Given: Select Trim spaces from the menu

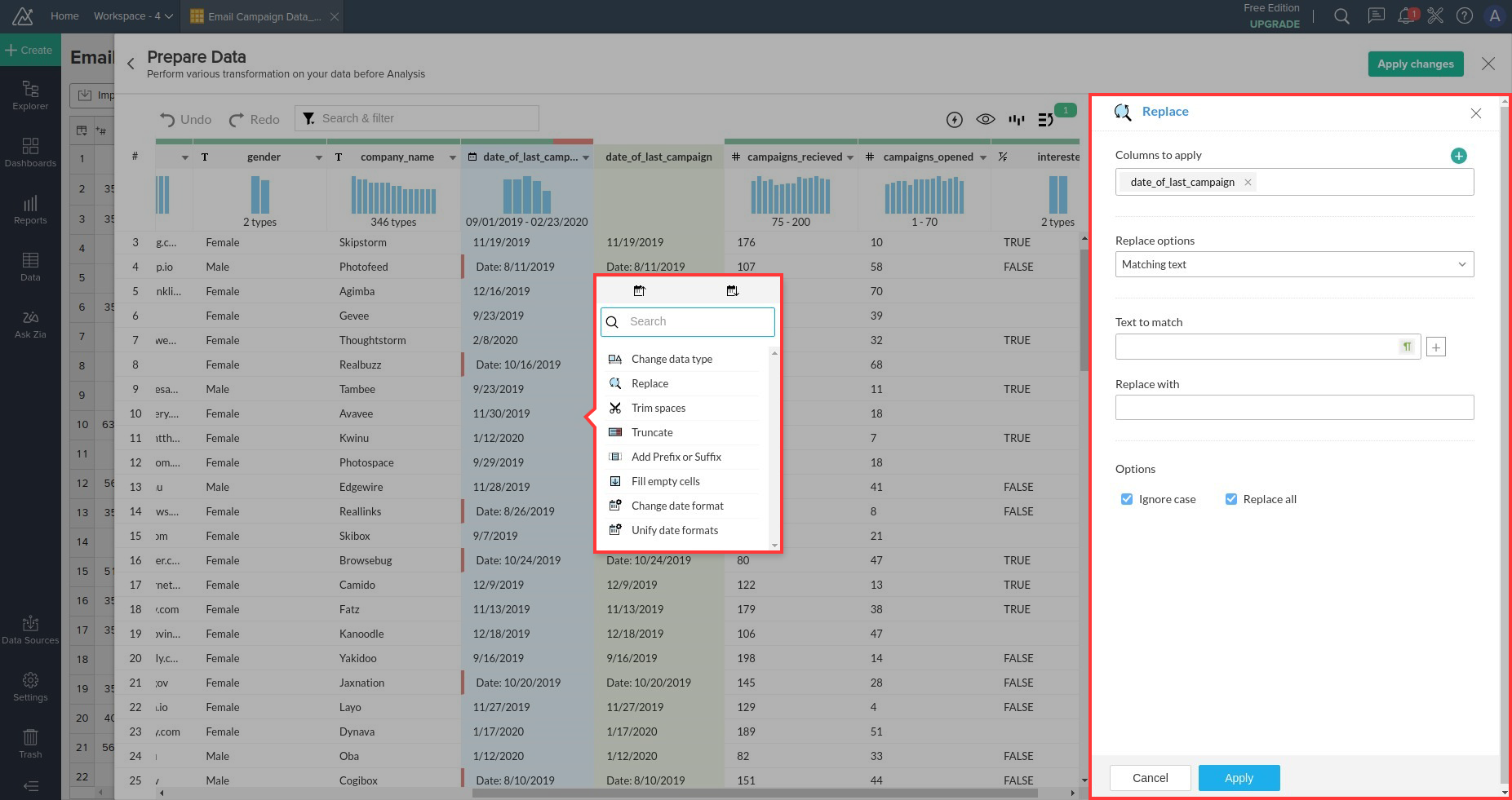Looking at the screenshot, I should click(x=658, y=408).
